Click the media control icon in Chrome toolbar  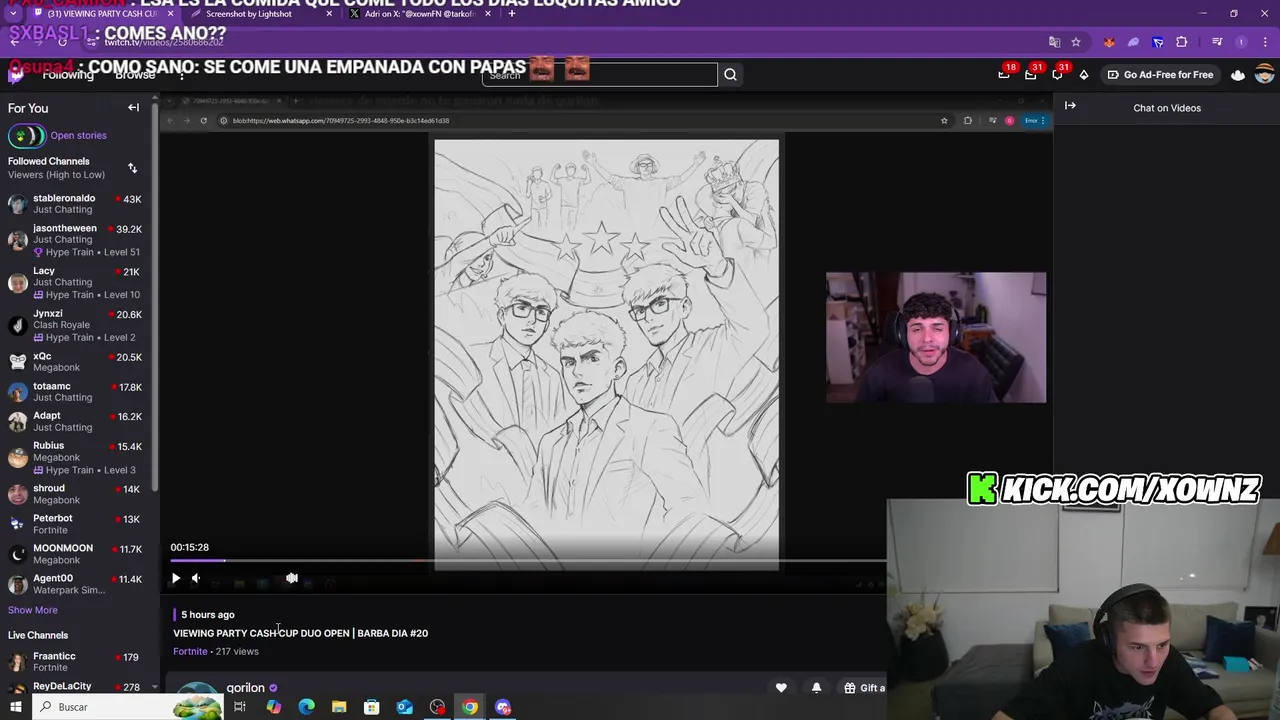coord(1217,42)
